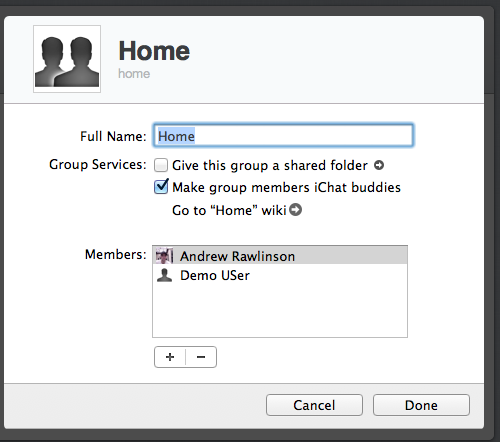Screen dimensions: 500x442
Task: Click Andrew Rawlinson's avatar picture
Action: (x=164, y=256)
